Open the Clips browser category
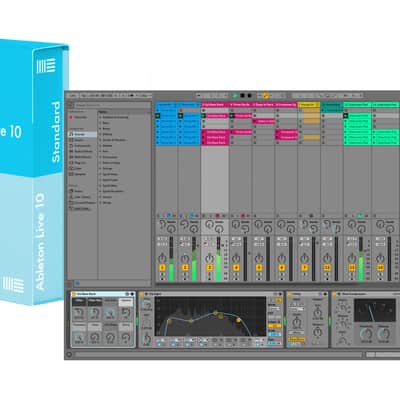The width and height of the screenshot is (400, 400). (79, 168)
